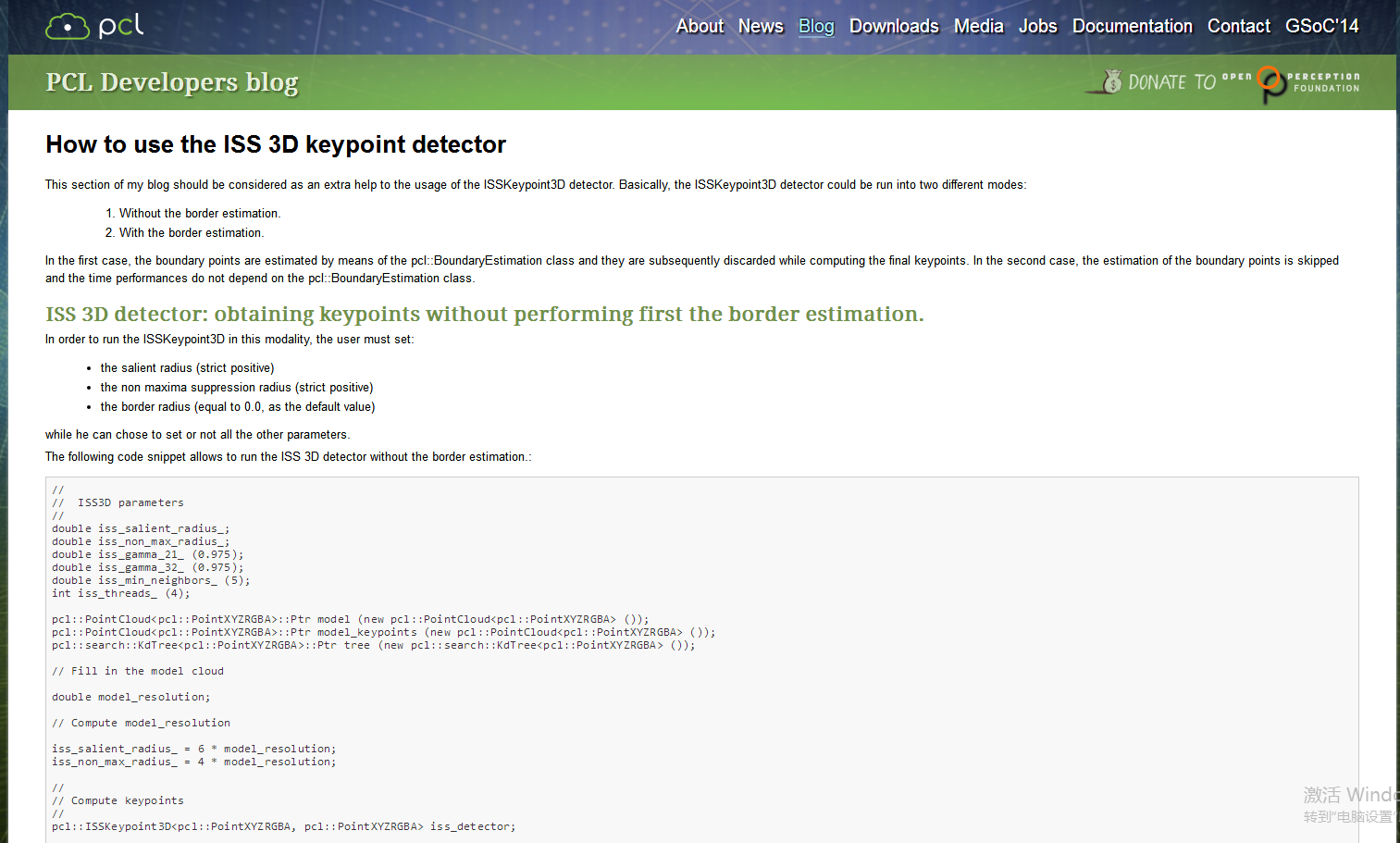Open the GSoC'14 page
Image resolution: width=1400 pixels, height=843 pixels.
coord(1322,27)
